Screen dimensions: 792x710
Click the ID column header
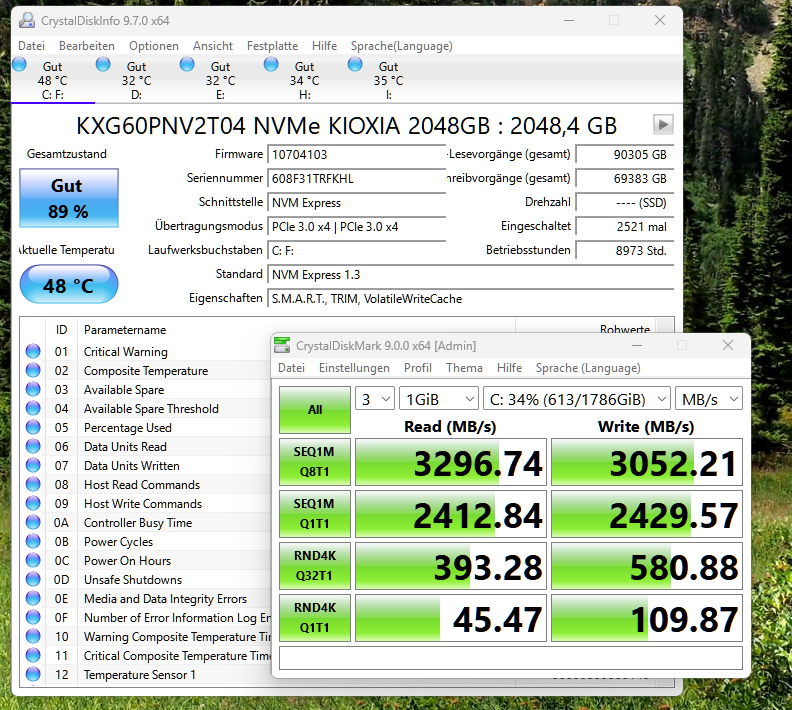point(61,330)
